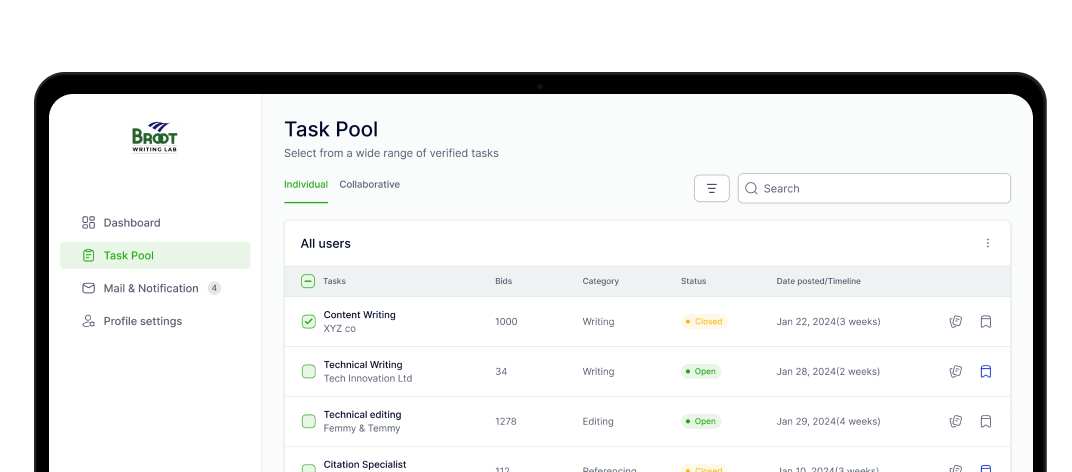
Task: Open Dashboard from the sidebar
Action: click(x=131, y=223)
